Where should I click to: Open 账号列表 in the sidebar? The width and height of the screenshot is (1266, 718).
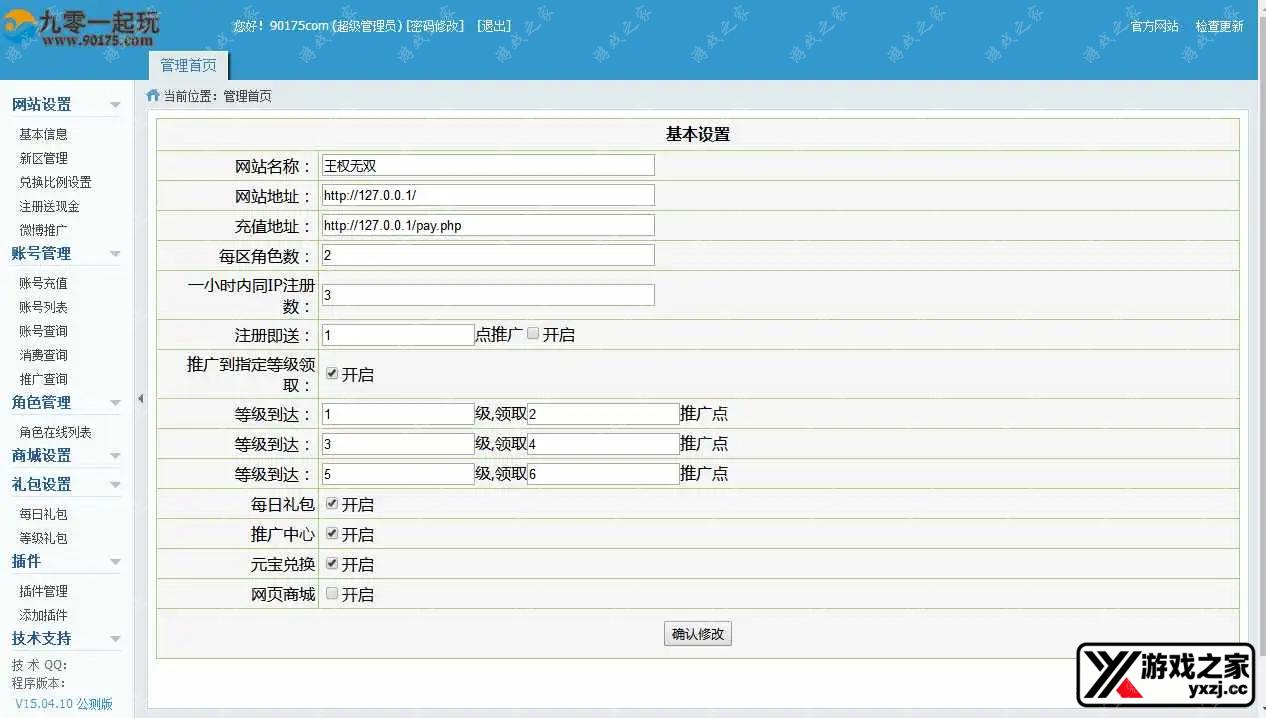tap(43, 307)
